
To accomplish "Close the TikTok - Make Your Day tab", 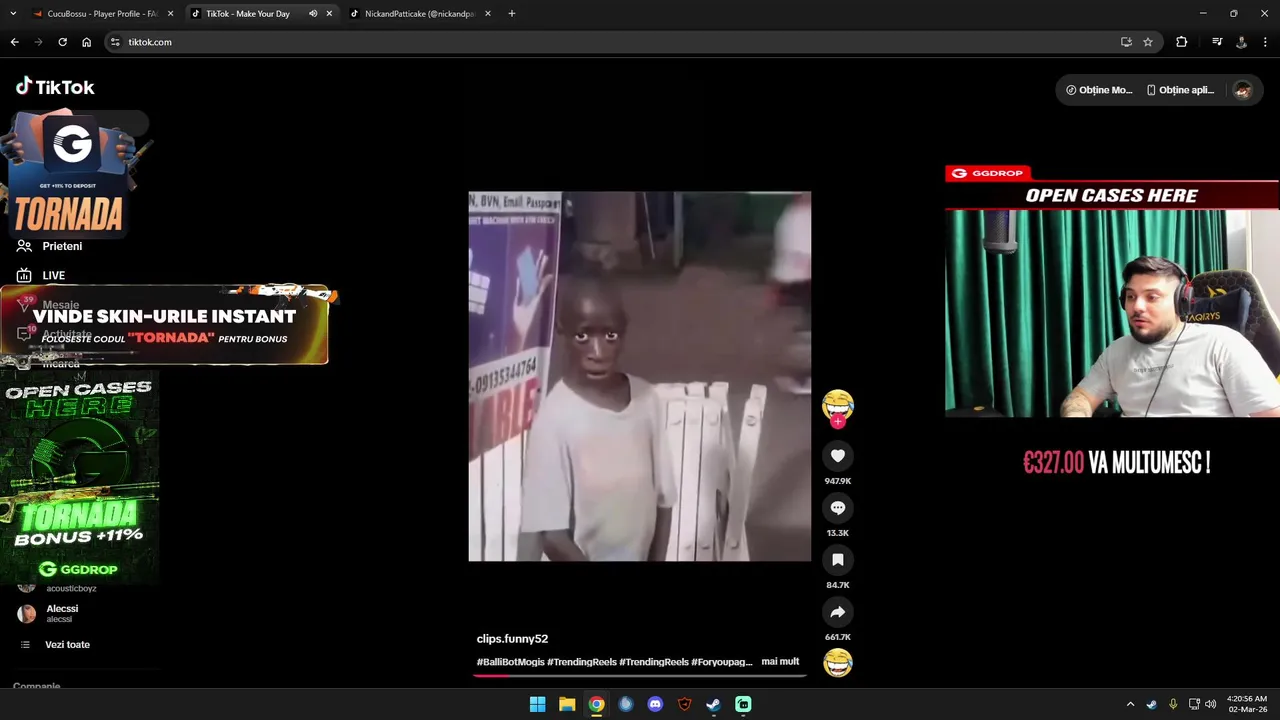I will 329,14.
